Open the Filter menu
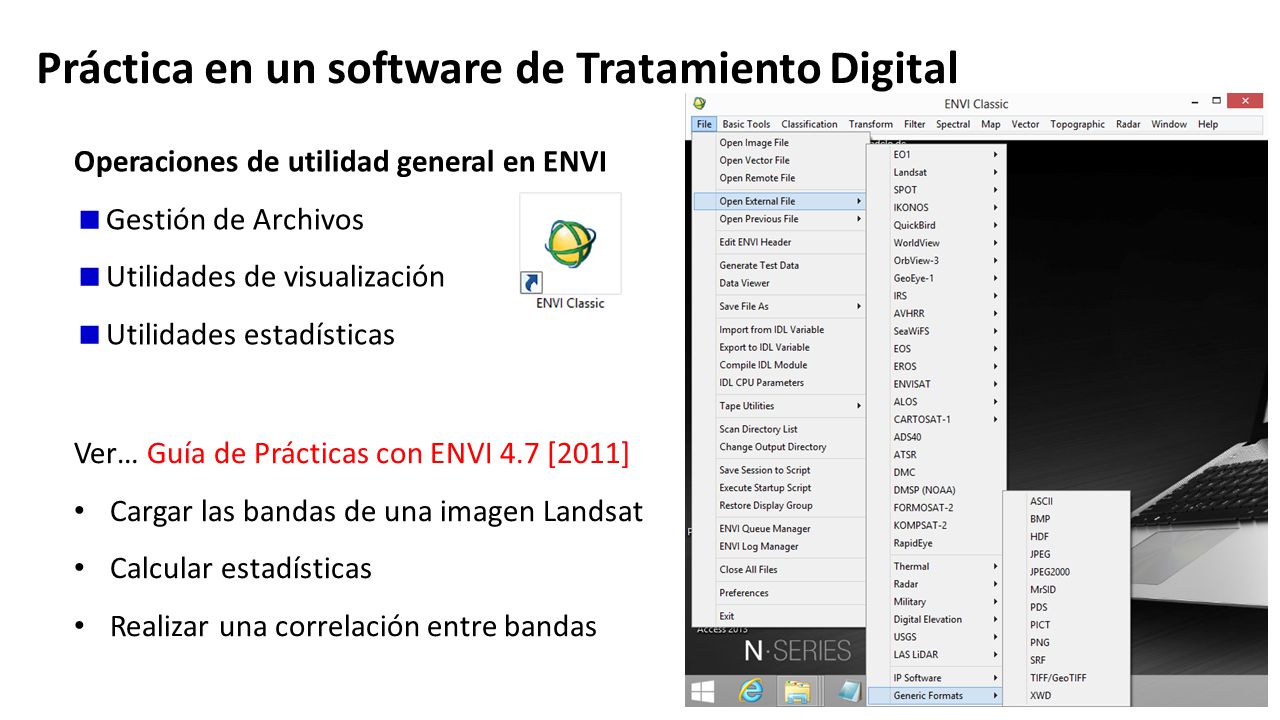1280x720 pixels. [x=914, y=124]
